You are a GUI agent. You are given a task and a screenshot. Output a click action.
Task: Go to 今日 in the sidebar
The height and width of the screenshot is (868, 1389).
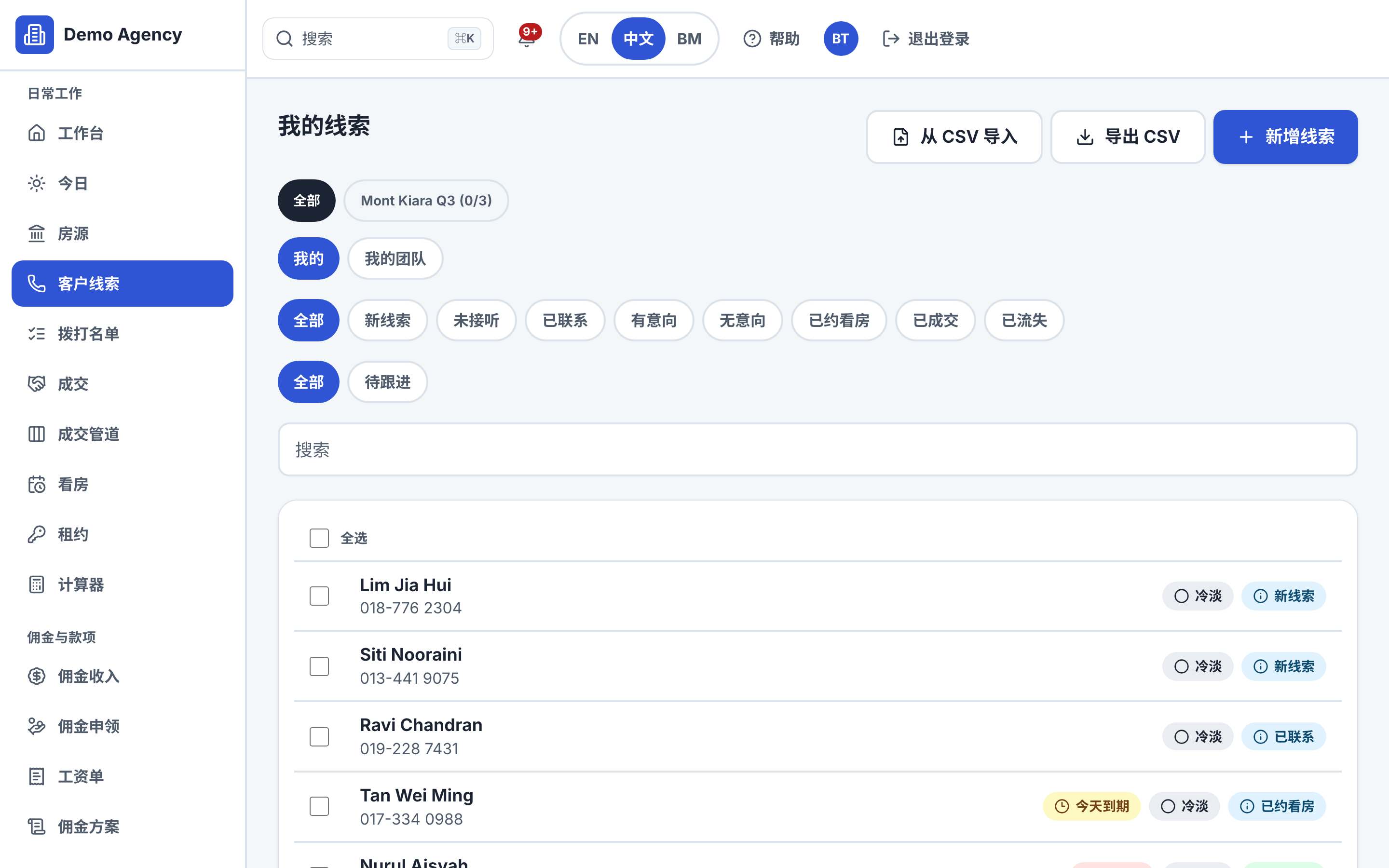pyautogui.click(x=122, y=183)
